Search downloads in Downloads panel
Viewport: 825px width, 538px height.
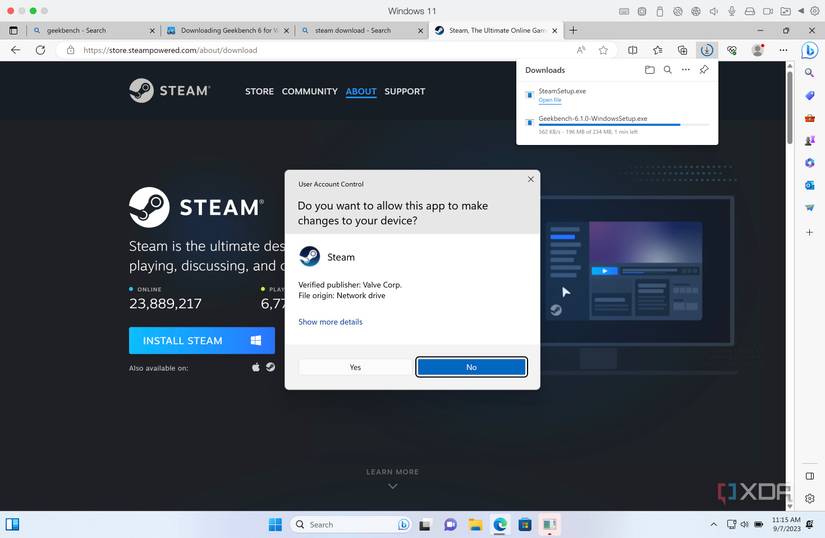(x=668, y=69)
